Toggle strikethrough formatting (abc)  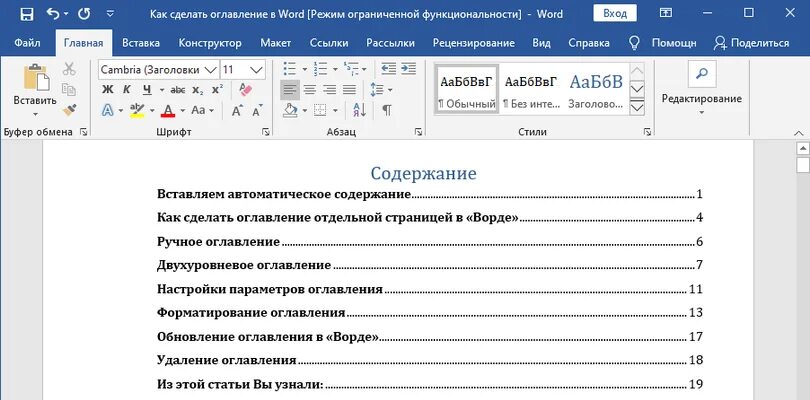[178, 90]
